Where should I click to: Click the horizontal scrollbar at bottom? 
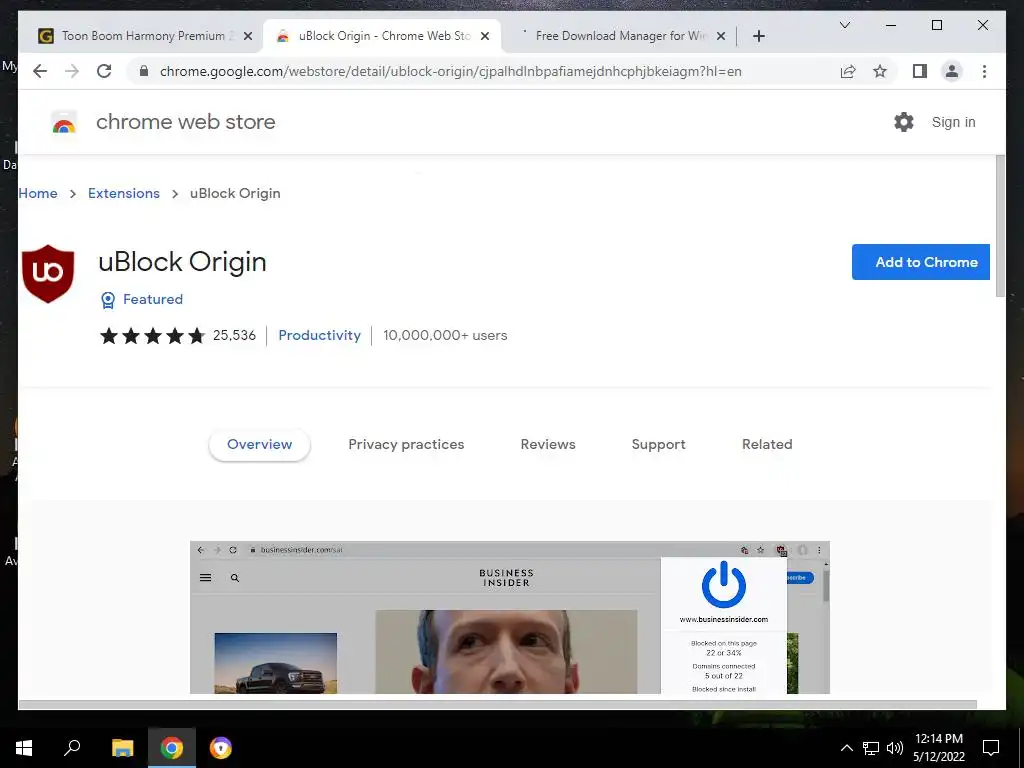[497, 705]
